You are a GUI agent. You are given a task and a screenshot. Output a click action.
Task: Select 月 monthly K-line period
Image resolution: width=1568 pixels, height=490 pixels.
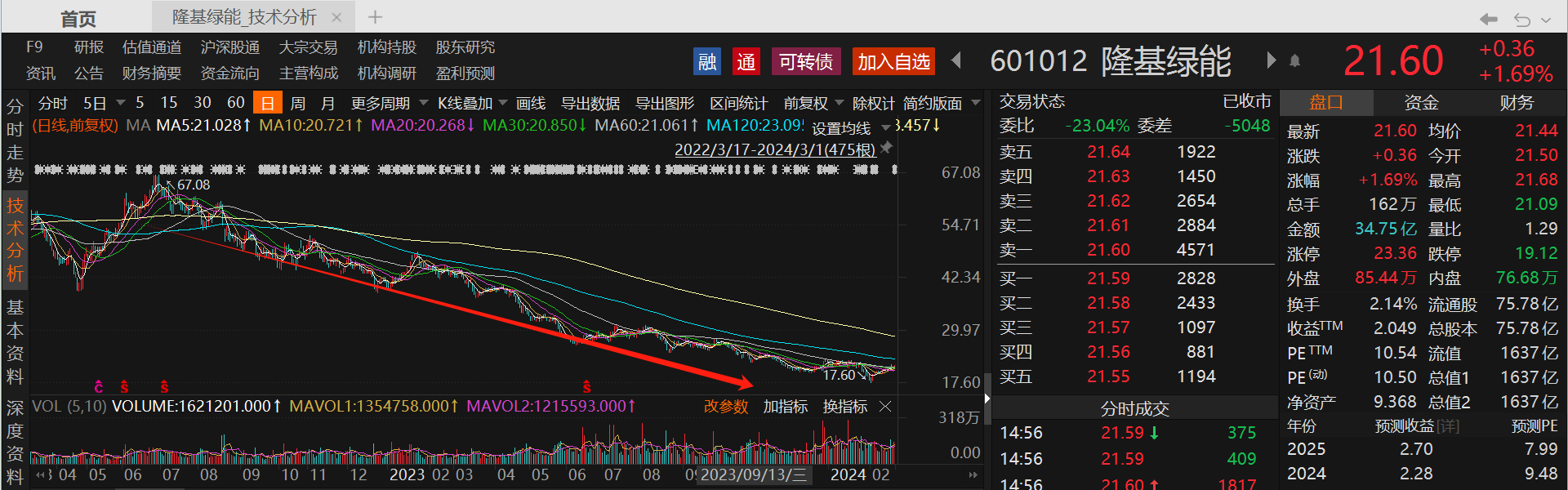tap(327, 103)
